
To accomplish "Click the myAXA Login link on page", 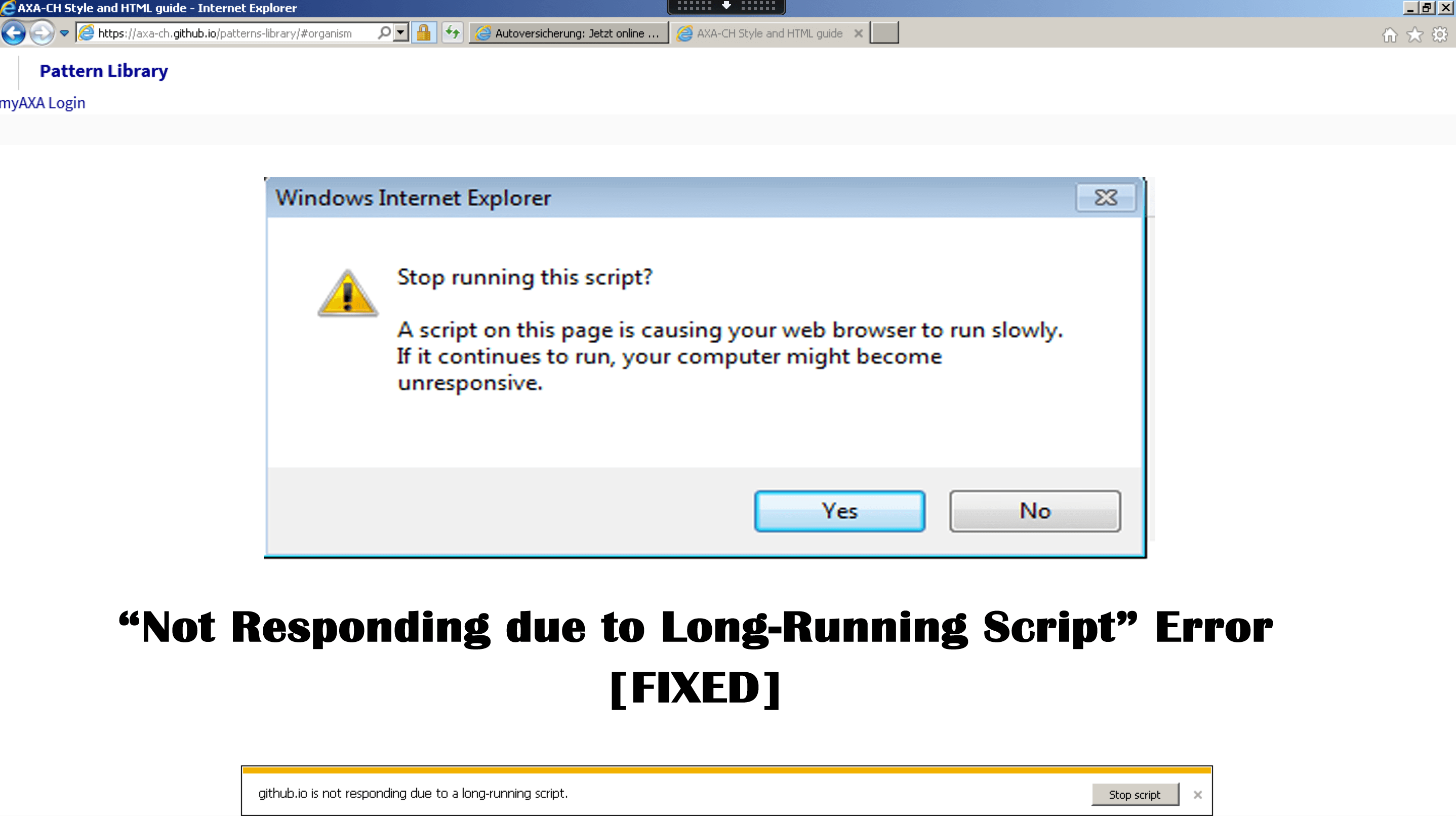I will click(42, 103).
